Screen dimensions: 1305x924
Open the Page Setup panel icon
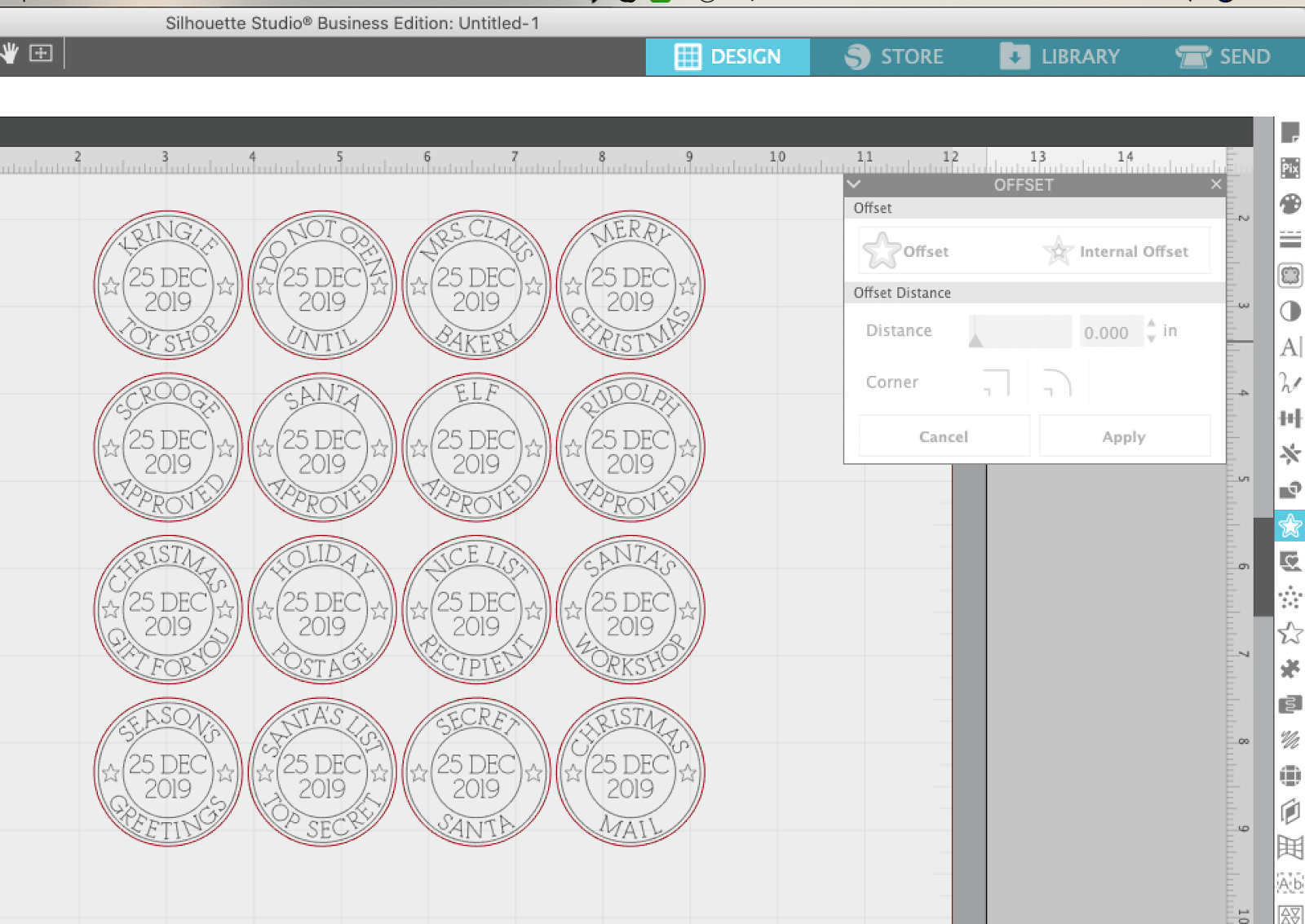pos(1290,132)
